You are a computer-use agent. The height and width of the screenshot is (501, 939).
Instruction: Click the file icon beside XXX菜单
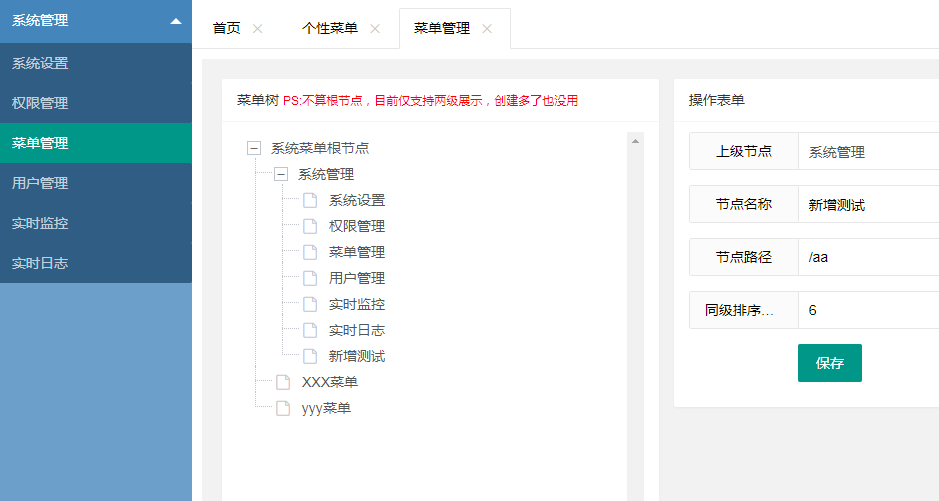(x=283, y=382)
